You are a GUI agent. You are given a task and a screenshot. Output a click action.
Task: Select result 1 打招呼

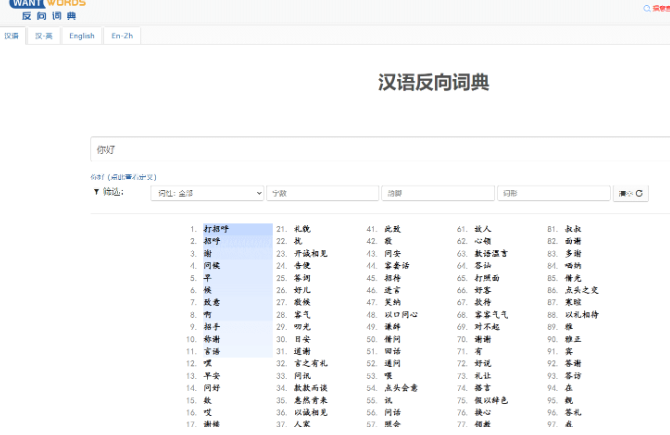coord(216,229)
